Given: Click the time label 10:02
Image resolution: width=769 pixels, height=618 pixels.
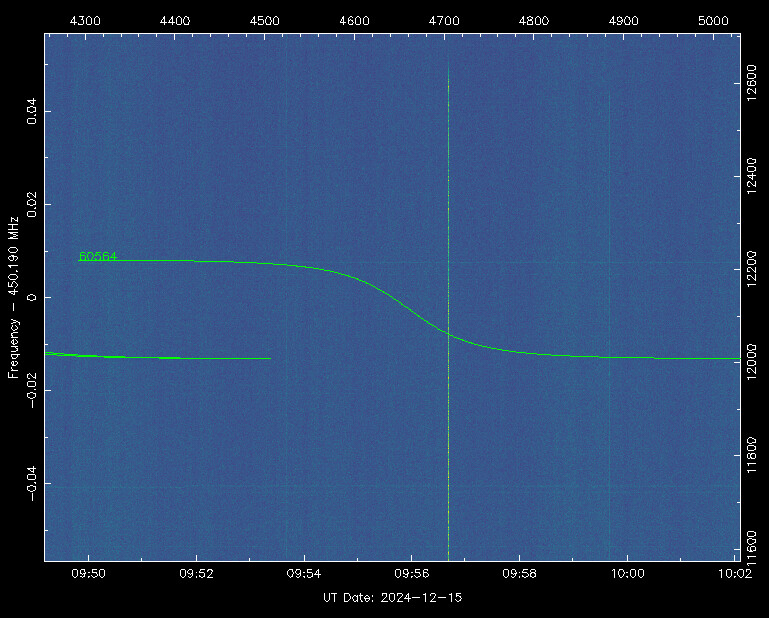Looking at the screenshot, I should [x=735, y=574].
